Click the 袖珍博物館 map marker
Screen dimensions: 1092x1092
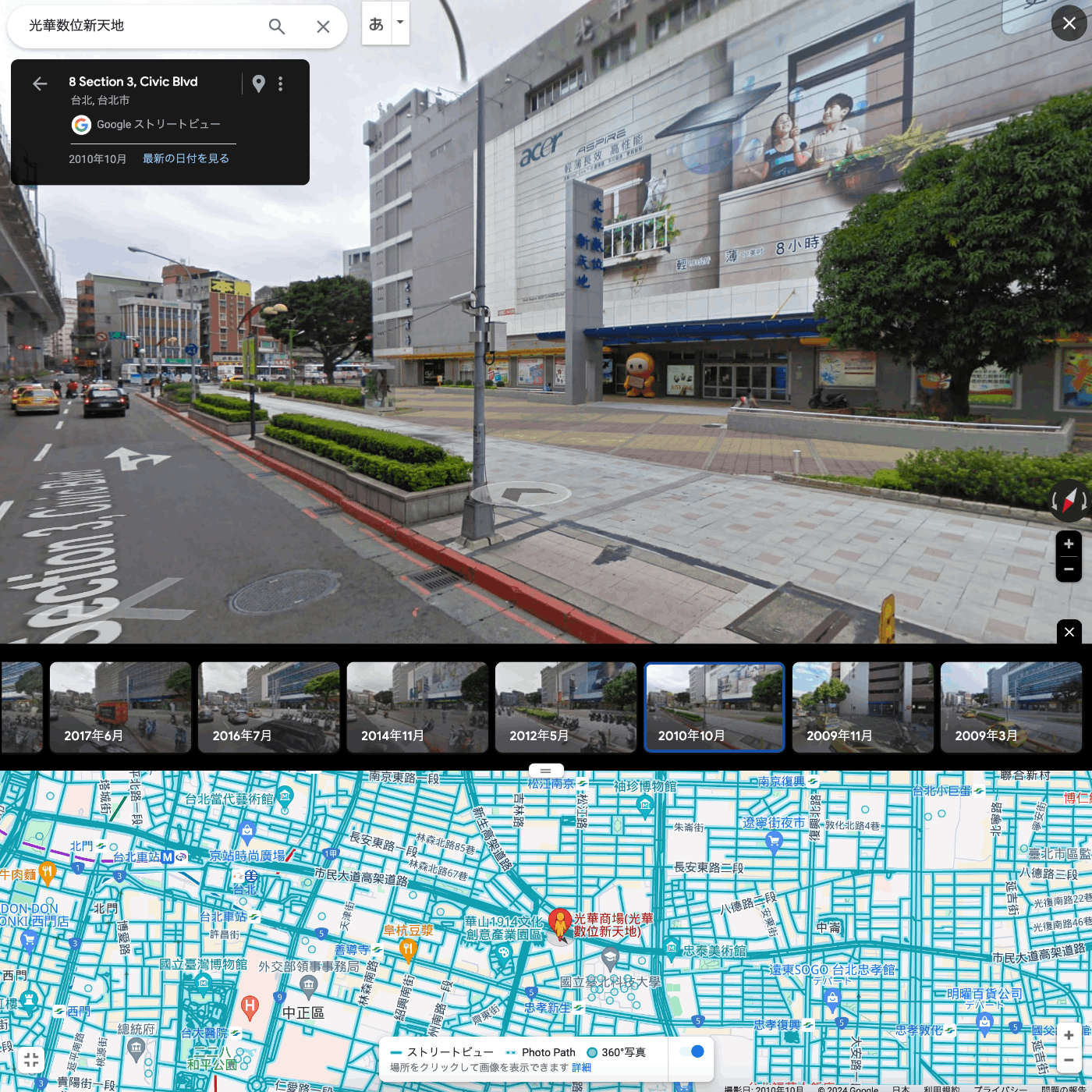tap(644, 807)
